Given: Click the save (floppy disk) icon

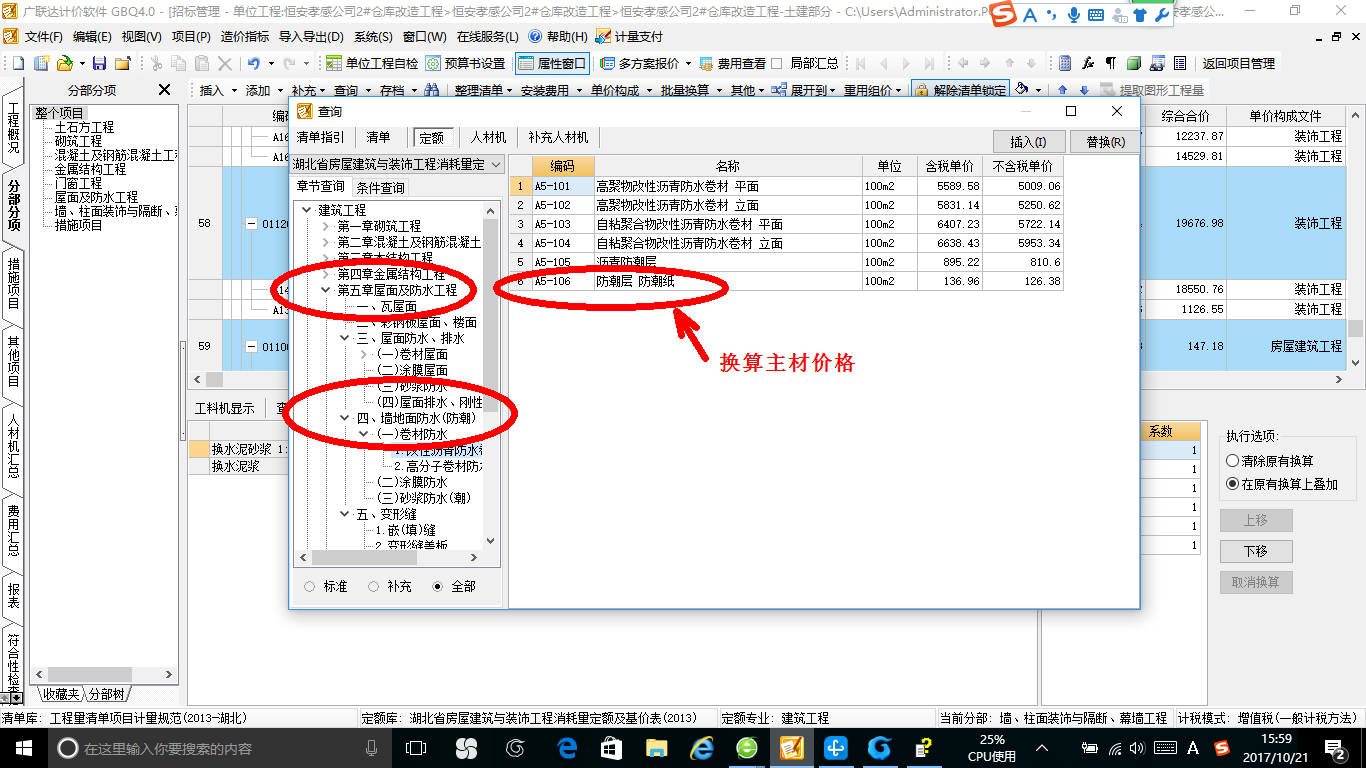Looking at the screenshot, I should coord(99,63).
